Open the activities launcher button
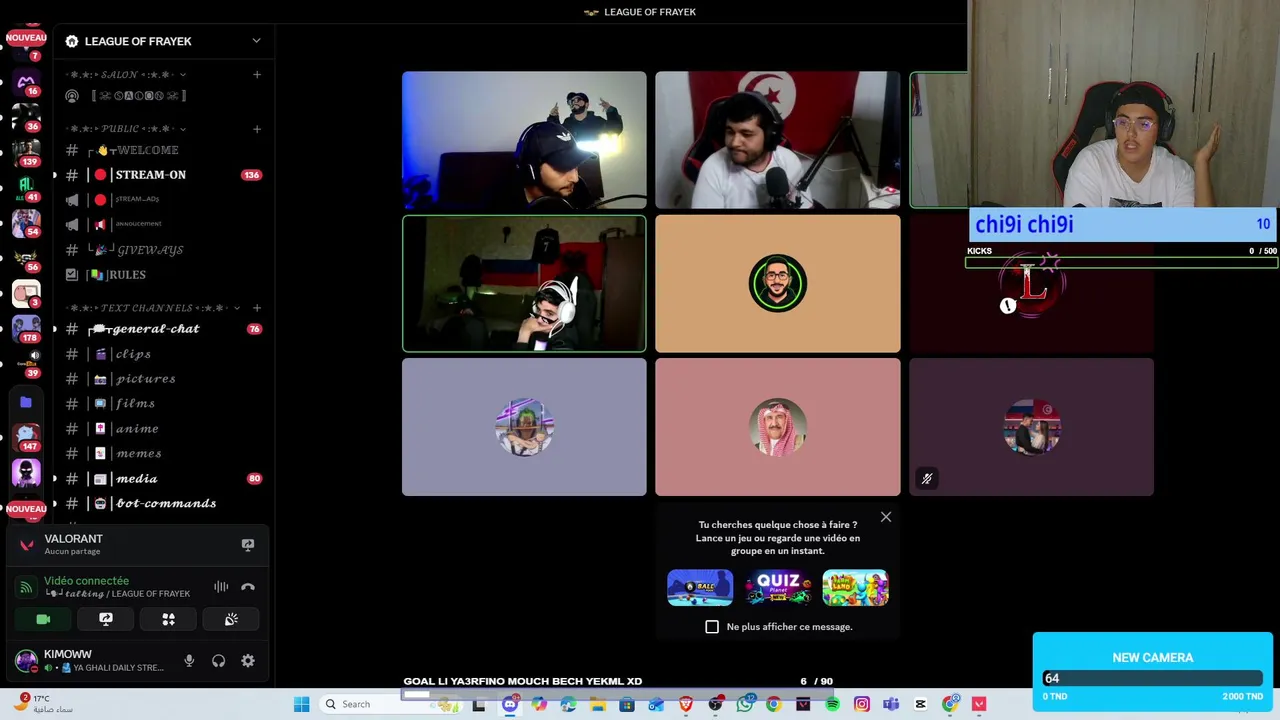 tap(169, 620)
